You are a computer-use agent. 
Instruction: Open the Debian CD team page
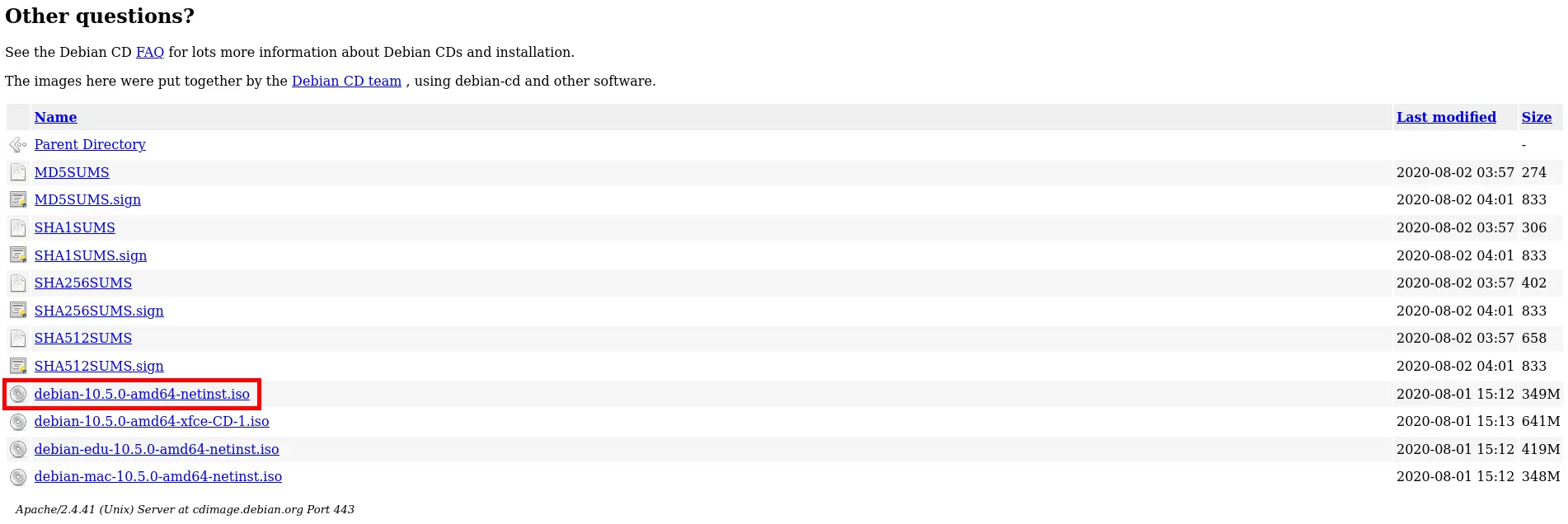point(346,81)
